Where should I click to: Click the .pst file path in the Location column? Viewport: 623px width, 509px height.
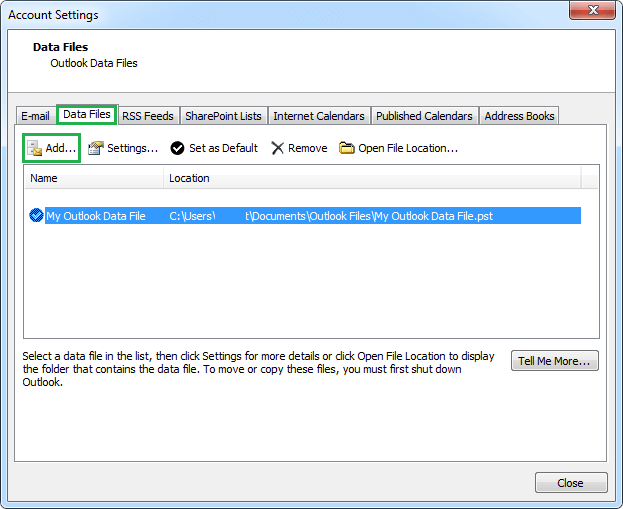click(331, 216)
